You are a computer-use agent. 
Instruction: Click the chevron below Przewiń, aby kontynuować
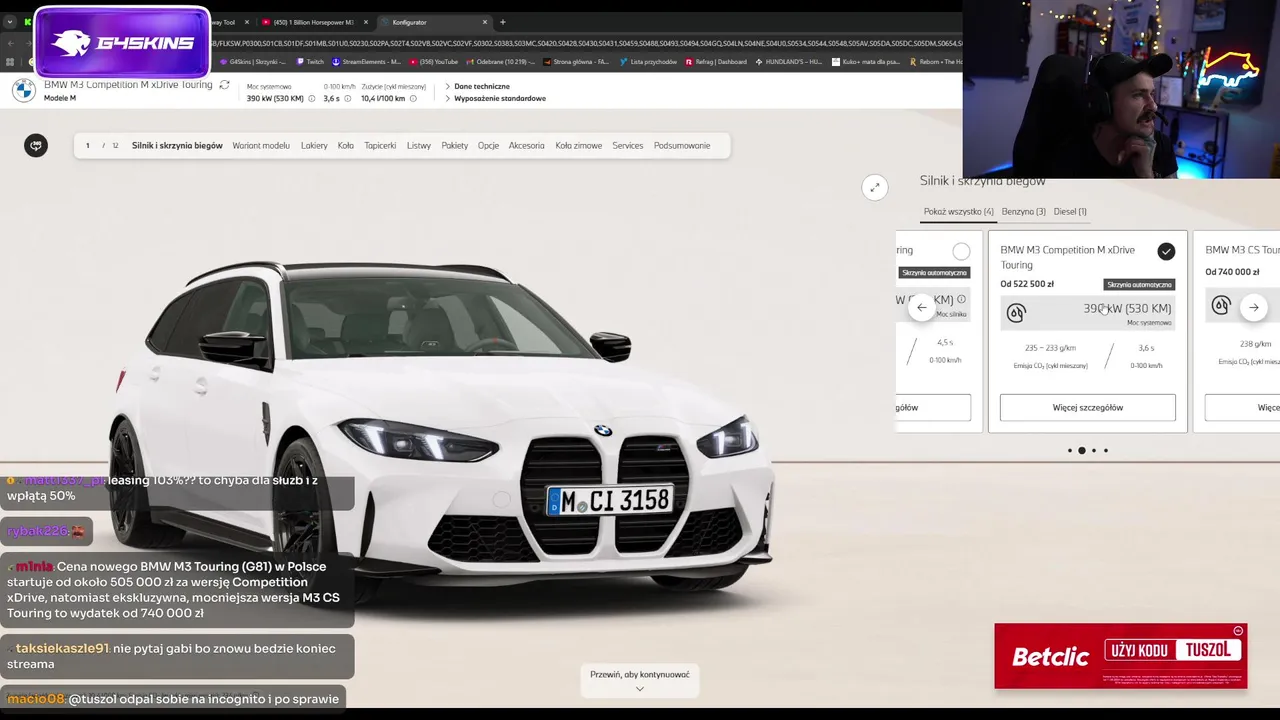tap(640, 688)
